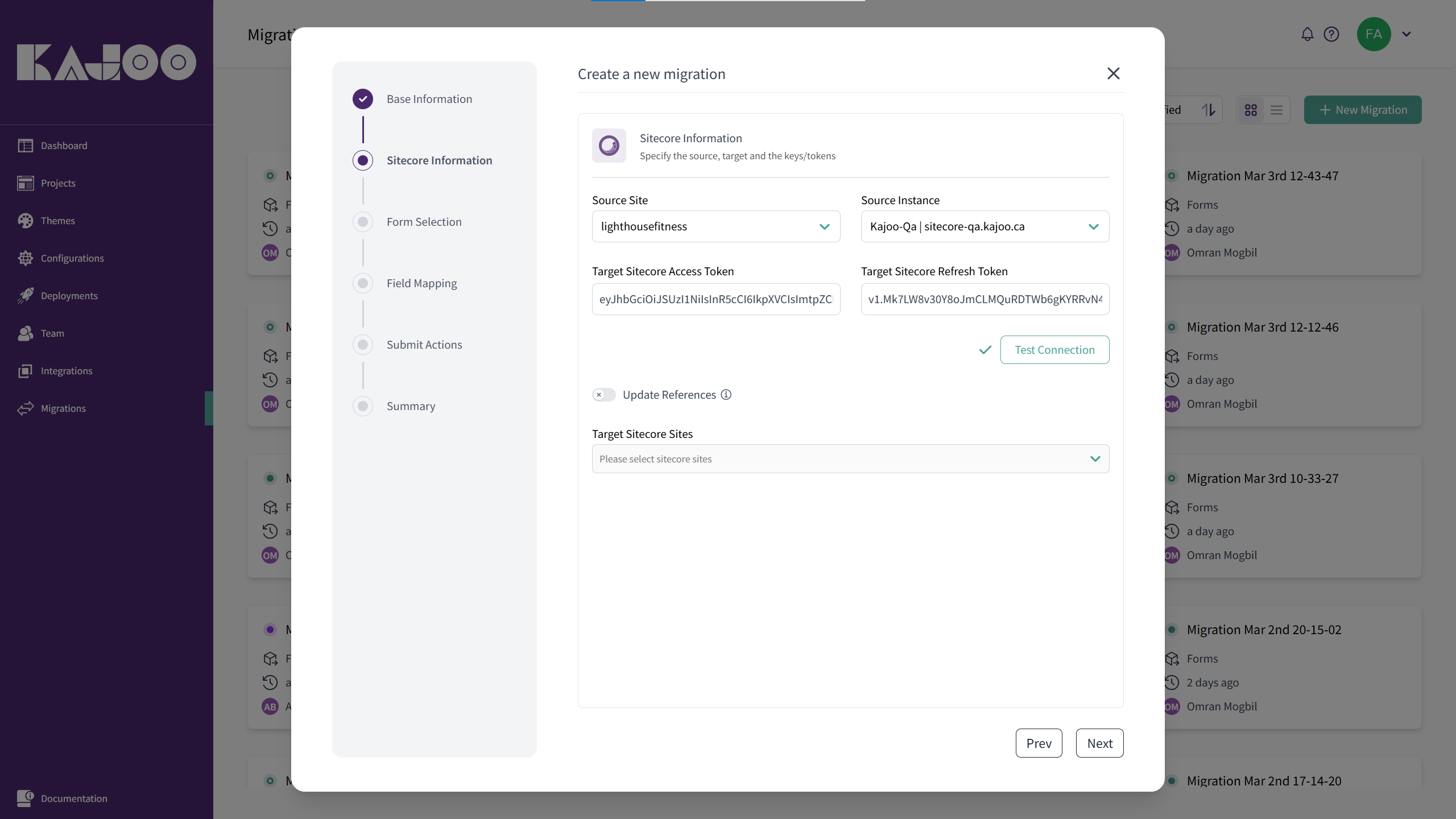Click the Kajoo logo
The height and width of the screenshot is (819, 1456).
coord(106,62)
